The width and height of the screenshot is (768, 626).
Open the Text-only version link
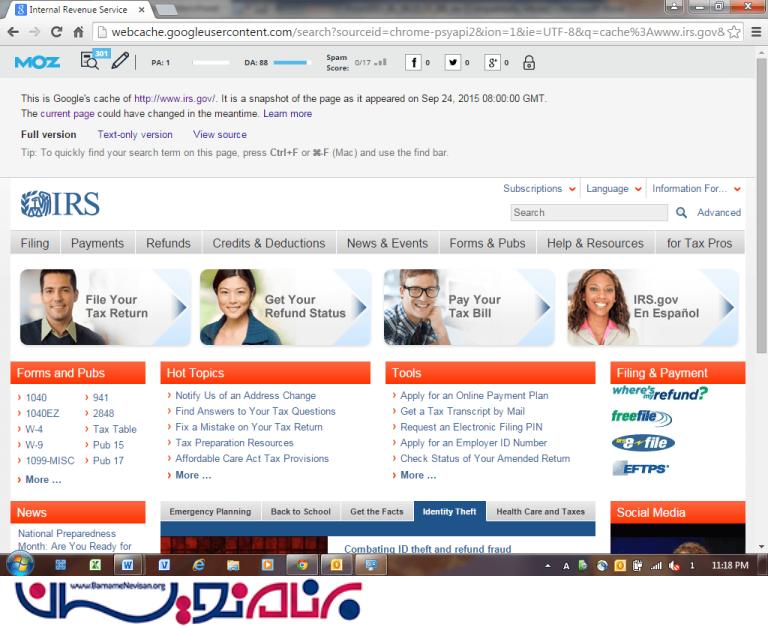point(135,134)
